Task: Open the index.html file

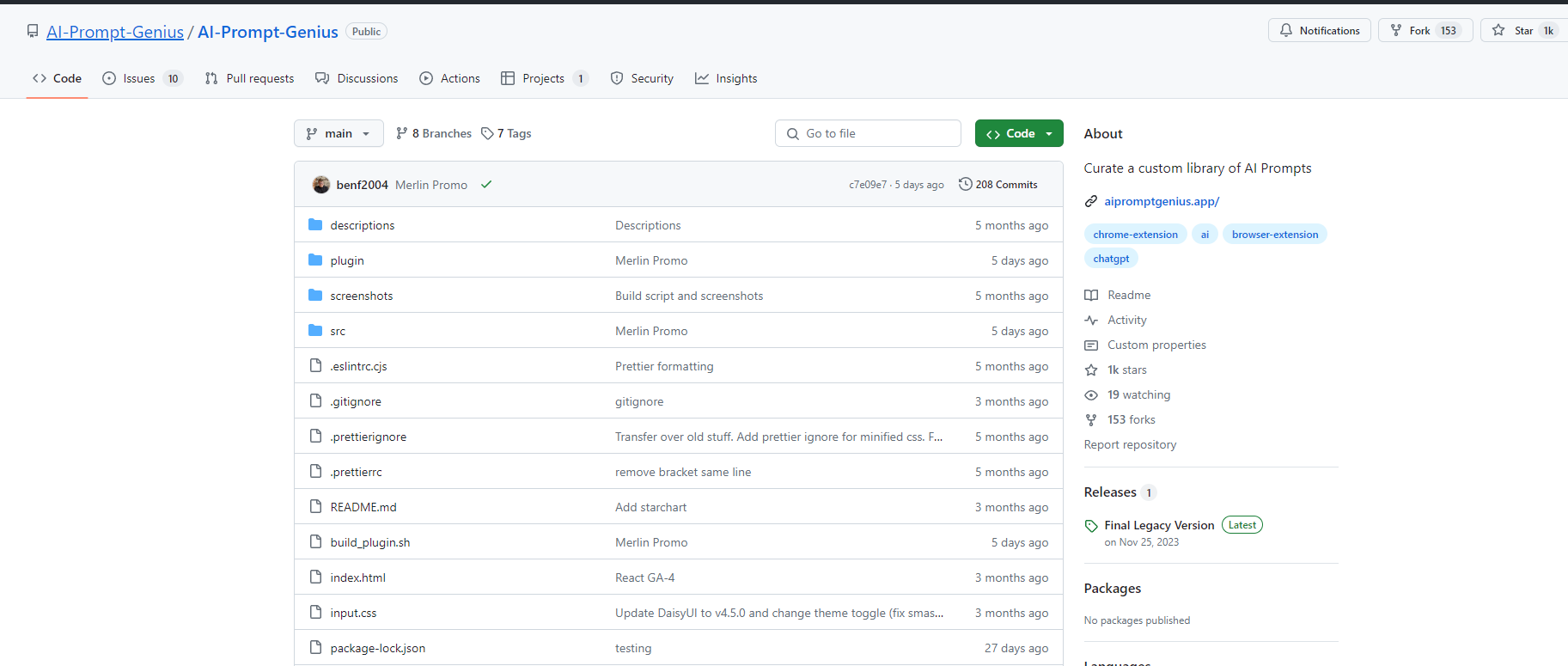Action: (358, 577)
